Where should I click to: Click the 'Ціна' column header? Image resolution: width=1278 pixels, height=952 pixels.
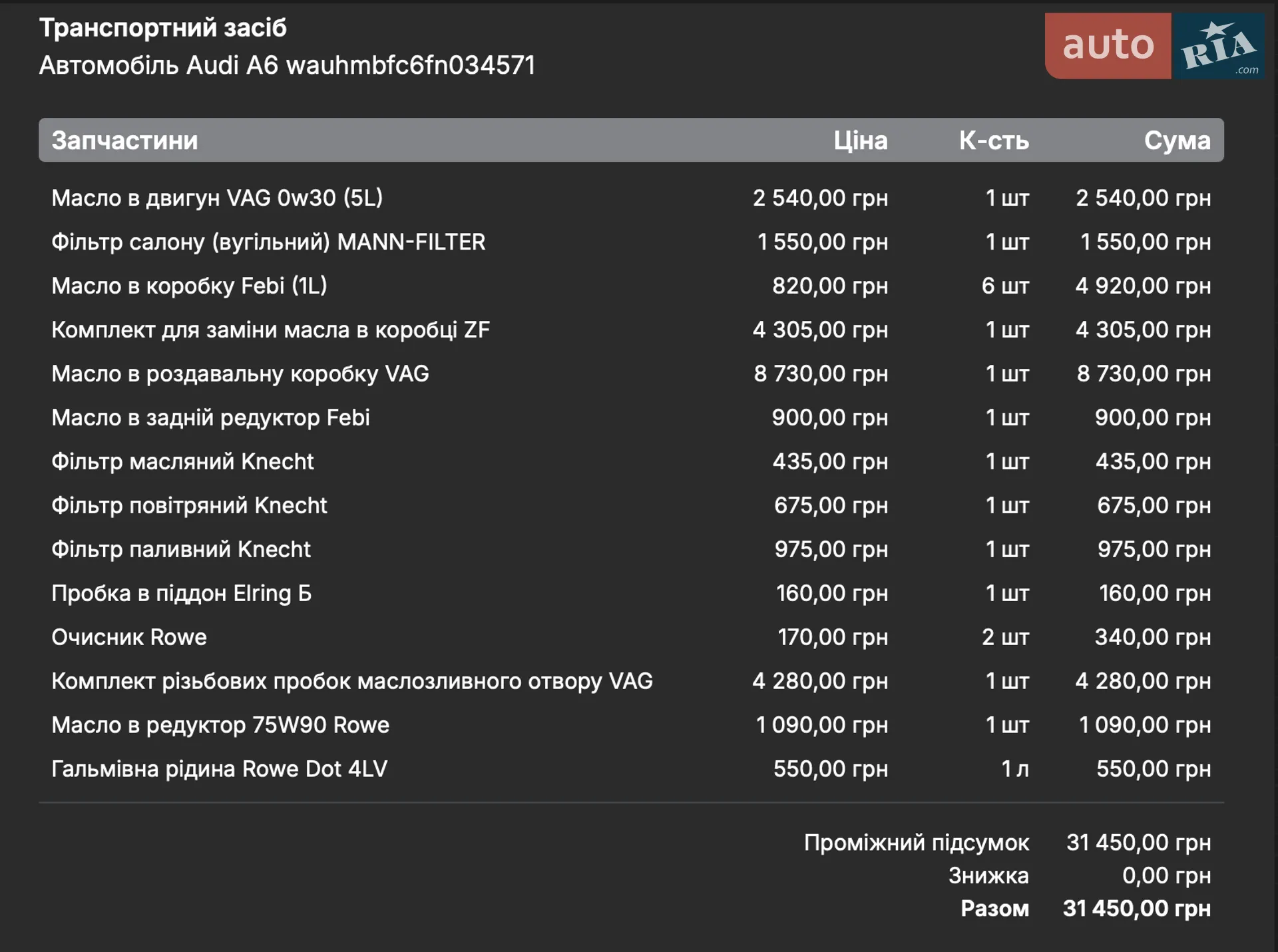point(861,140)
